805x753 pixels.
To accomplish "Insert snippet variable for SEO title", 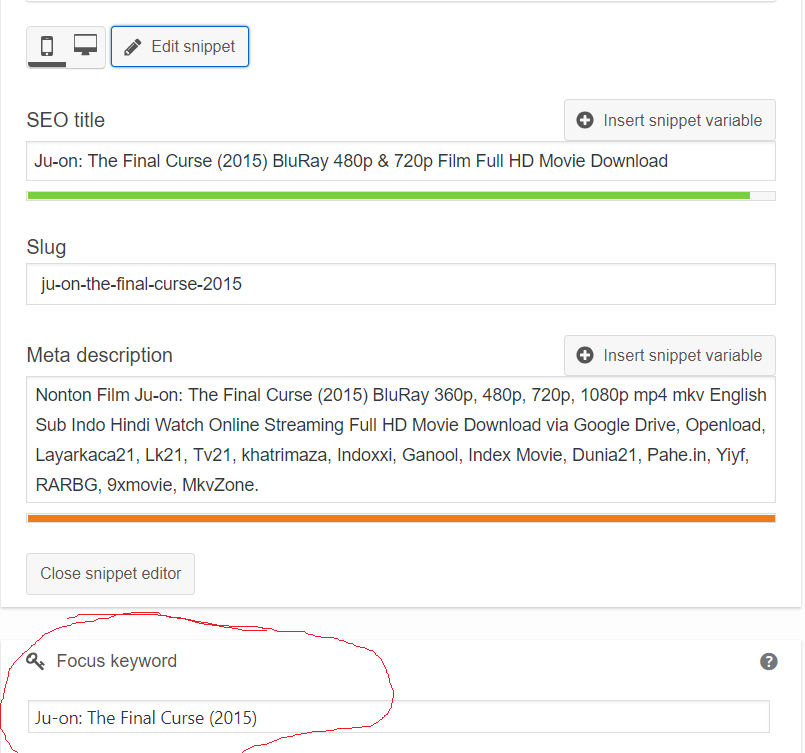I will tap(669, 120).
